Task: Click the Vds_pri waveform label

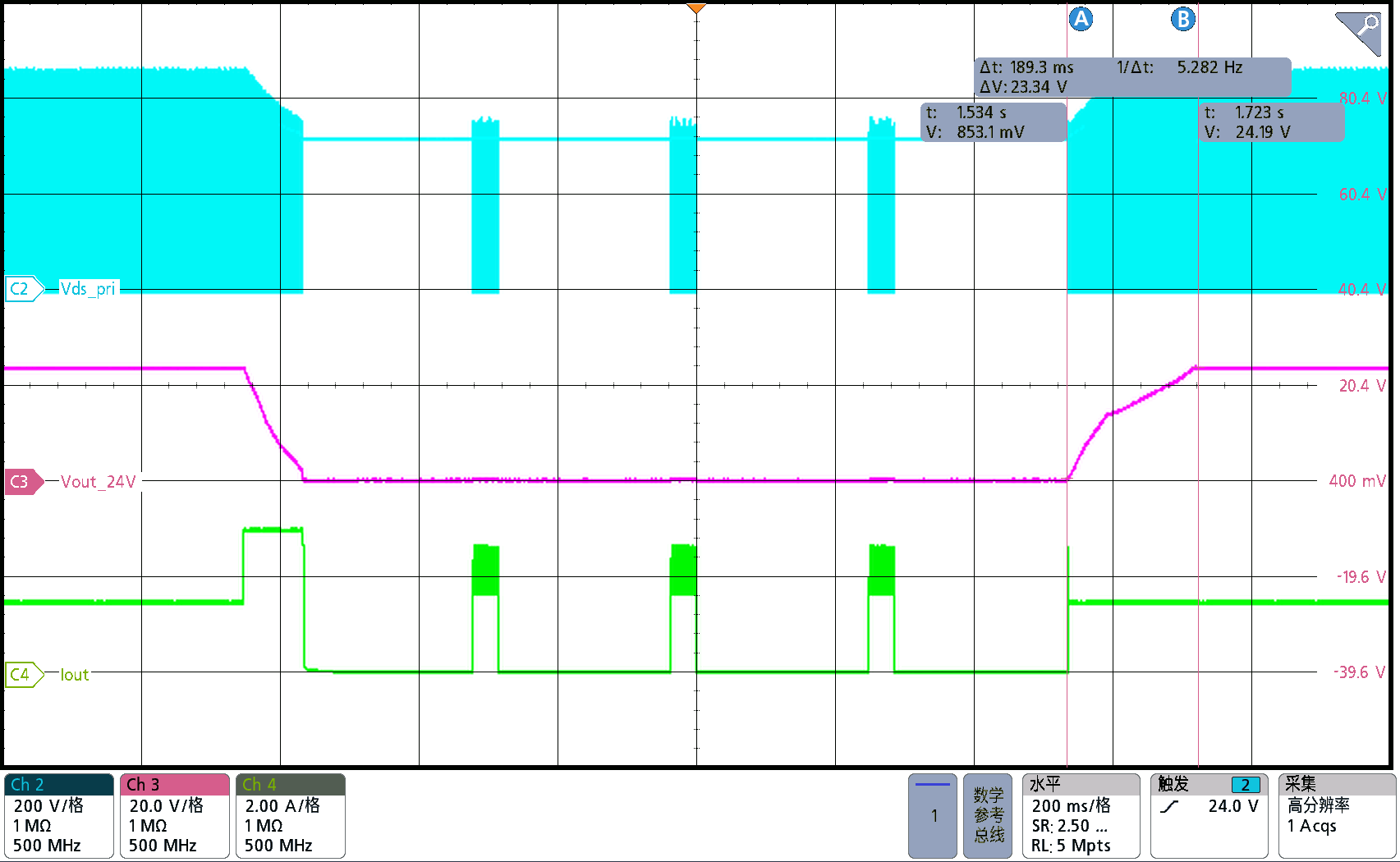Action: tap(89, 289)
